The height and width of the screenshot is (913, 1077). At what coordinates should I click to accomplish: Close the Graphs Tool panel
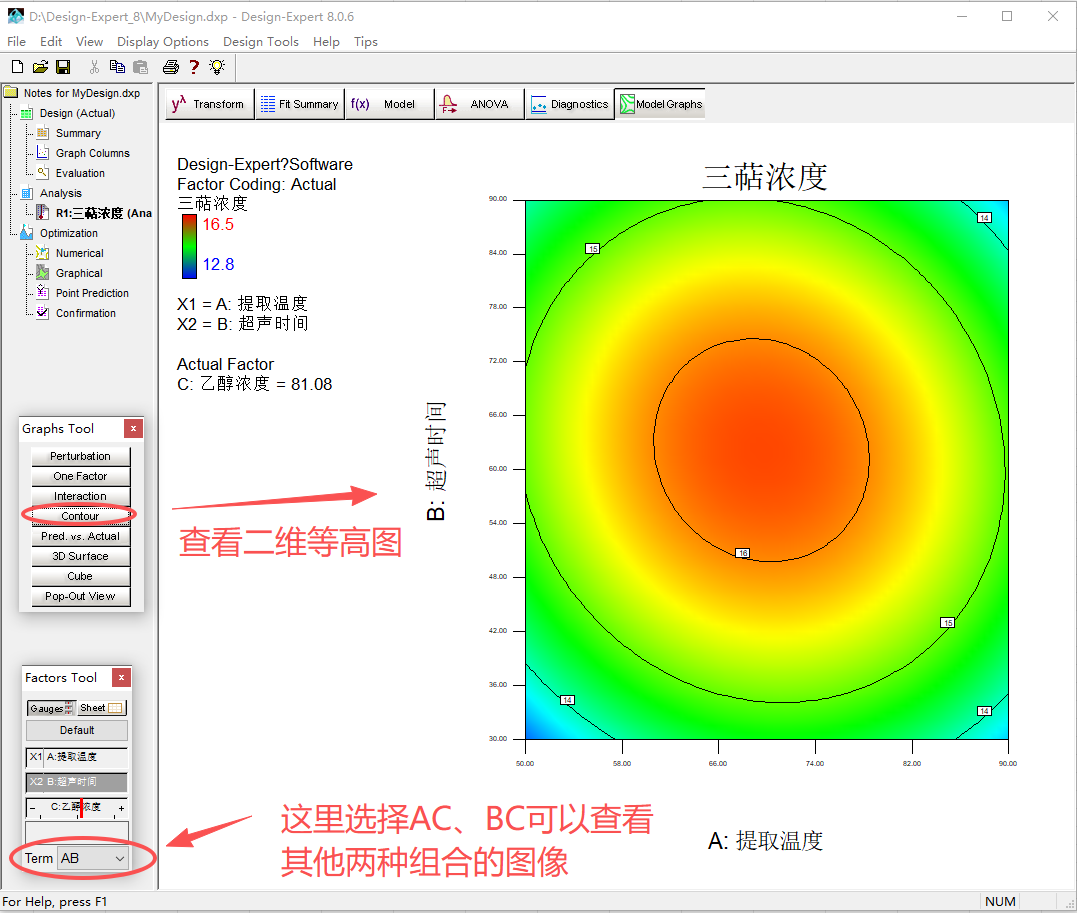(x=133, y=429)
